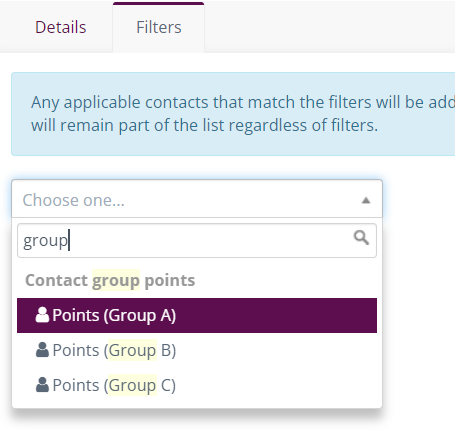
Task: Select the Points (Group C) option
Action: pyautogui.click(x=197, y=385)
